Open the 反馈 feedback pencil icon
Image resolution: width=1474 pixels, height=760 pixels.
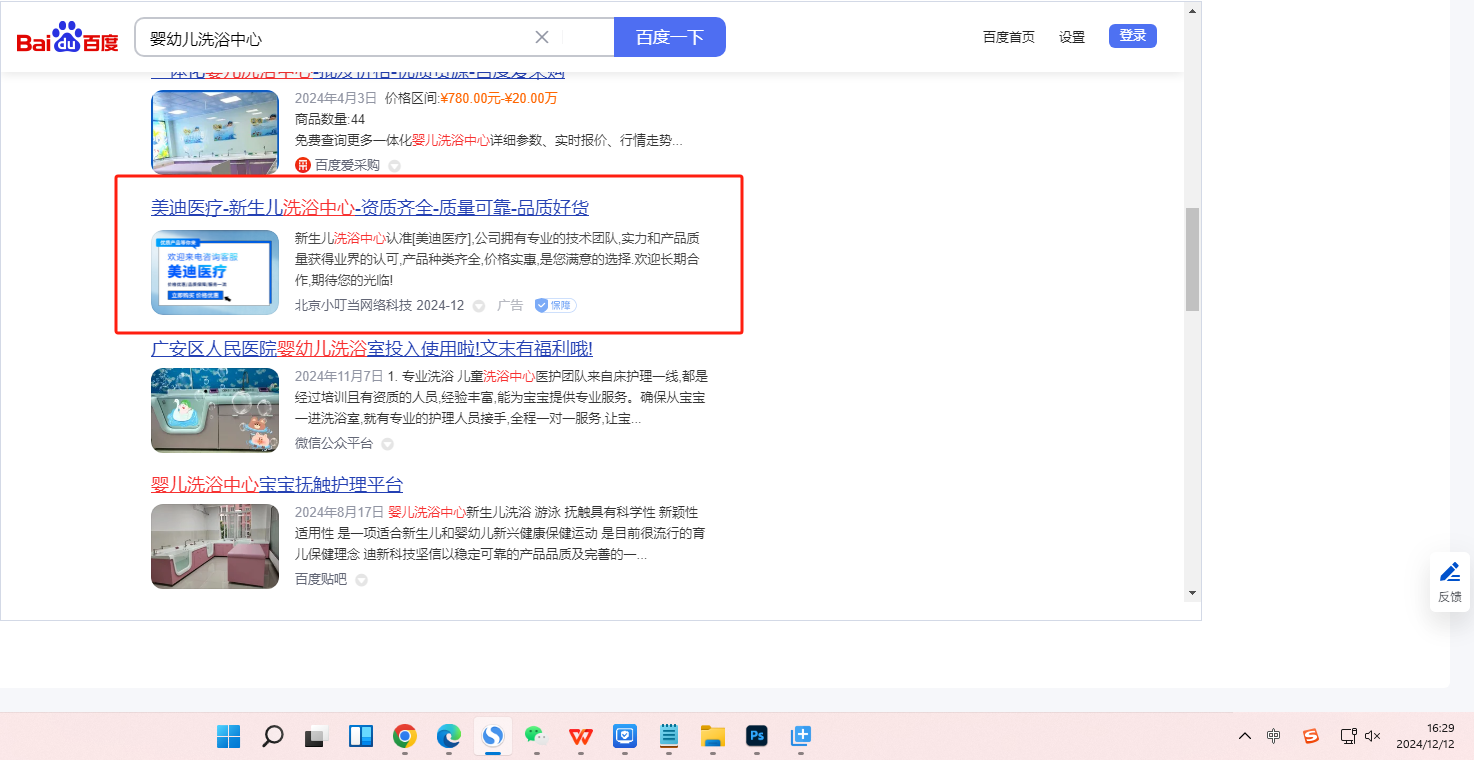point(1449,581)
